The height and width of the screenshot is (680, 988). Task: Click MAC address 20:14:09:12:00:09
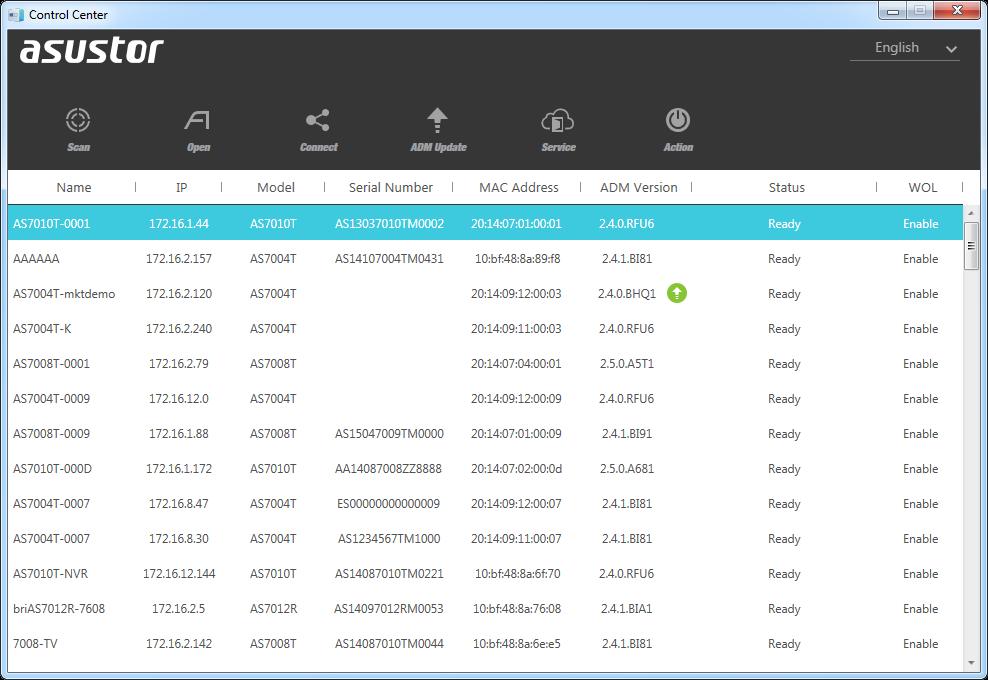tap(516, 398)
